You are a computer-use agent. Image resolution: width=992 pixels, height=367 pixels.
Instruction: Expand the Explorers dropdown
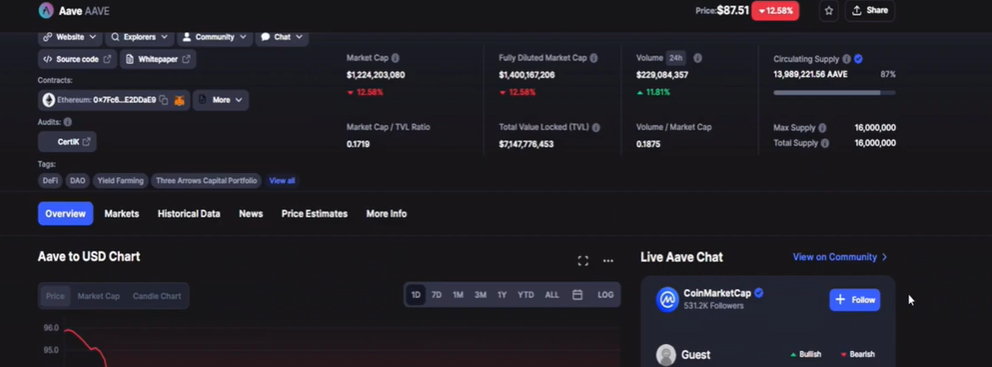coord(139,37)
